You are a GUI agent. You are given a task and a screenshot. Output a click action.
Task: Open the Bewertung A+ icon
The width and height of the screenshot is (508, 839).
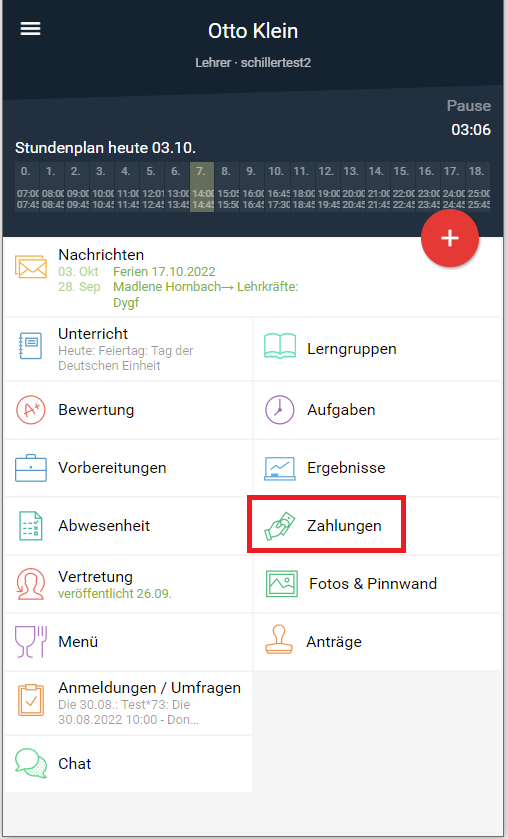(31, 409)
